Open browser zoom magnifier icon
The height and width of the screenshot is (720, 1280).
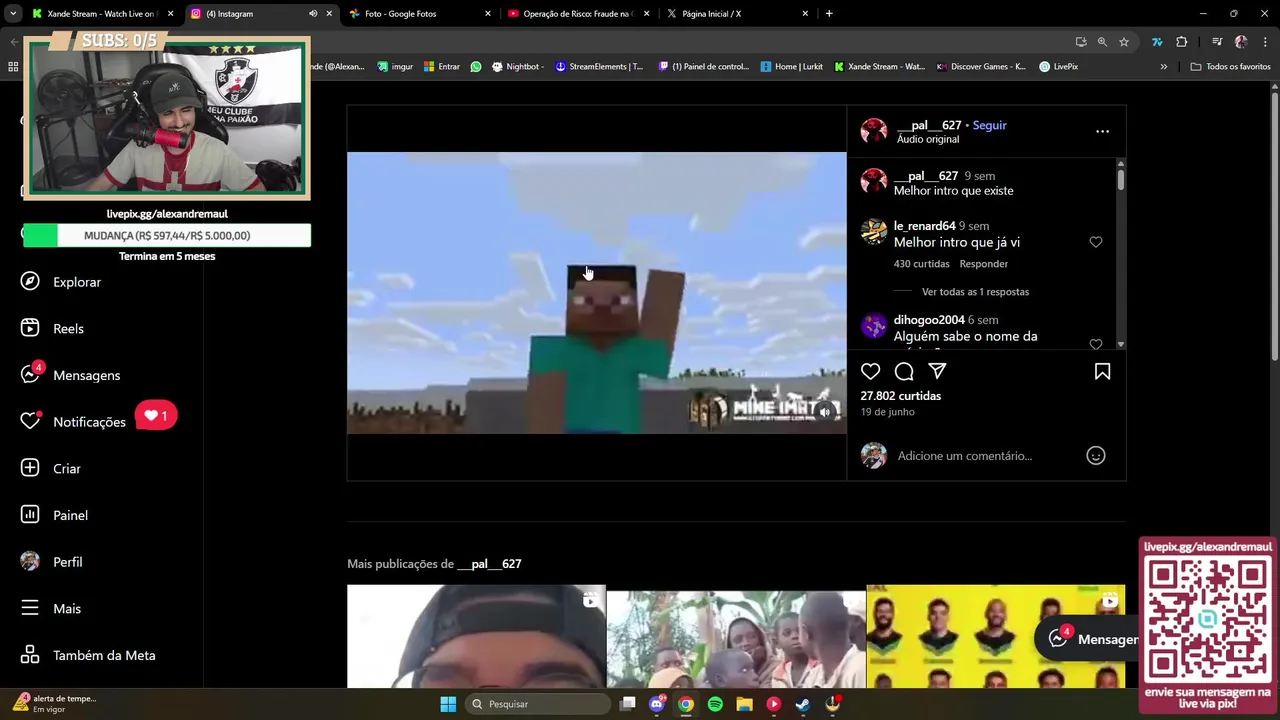tap(1102, 42)
